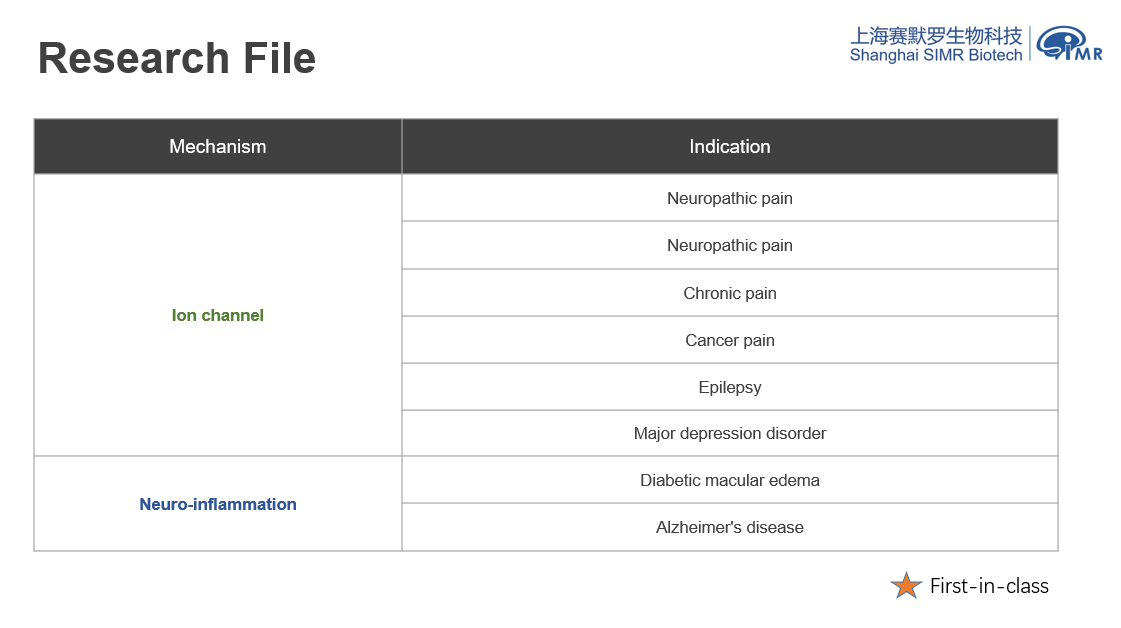Click the Chinese company name text
The width and height of the screenshot is (1121, 628).
click(x=936, y=36)
